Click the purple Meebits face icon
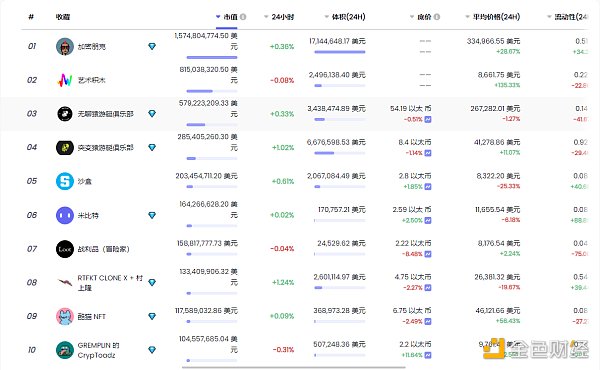 tap(65, 215)
